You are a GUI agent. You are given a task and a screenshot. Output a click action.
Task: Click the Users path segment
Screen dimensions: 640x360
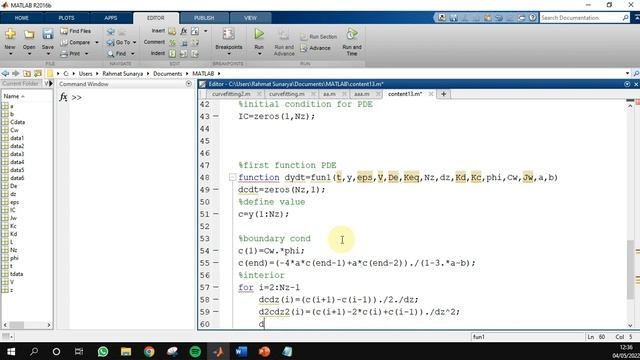(x=85, y=73)
